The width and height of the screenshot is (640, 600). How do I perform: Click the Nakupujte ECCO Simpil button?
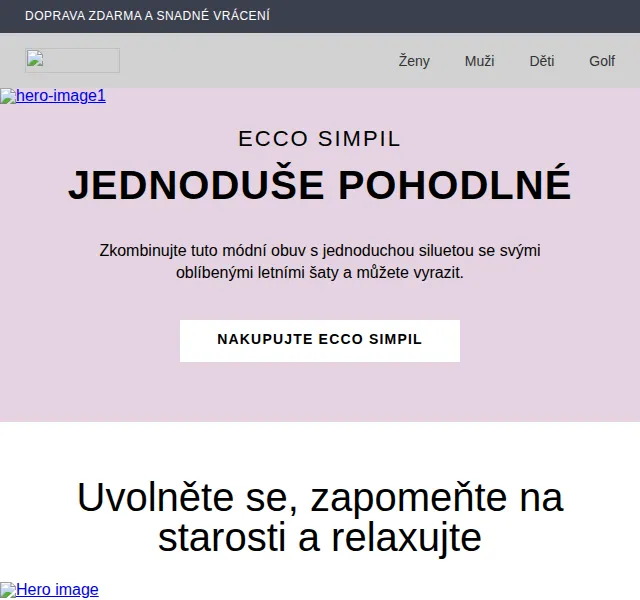pyautogui.click(x=320, y=340)
